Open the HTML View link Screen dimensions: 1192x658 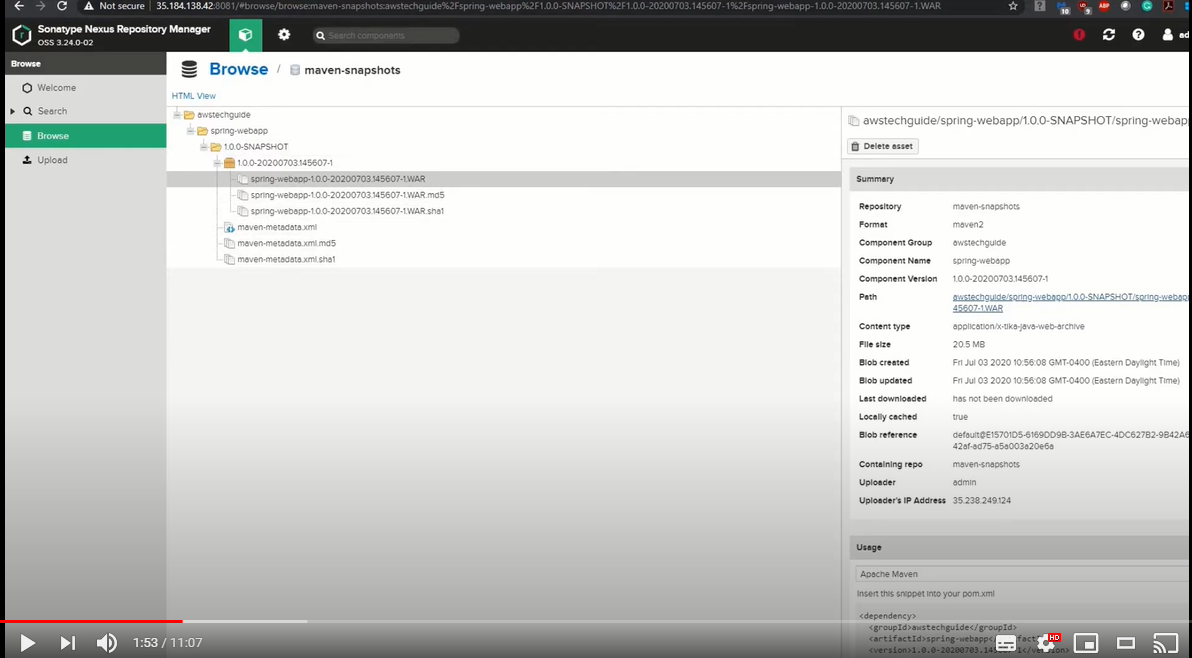(193, 96)
